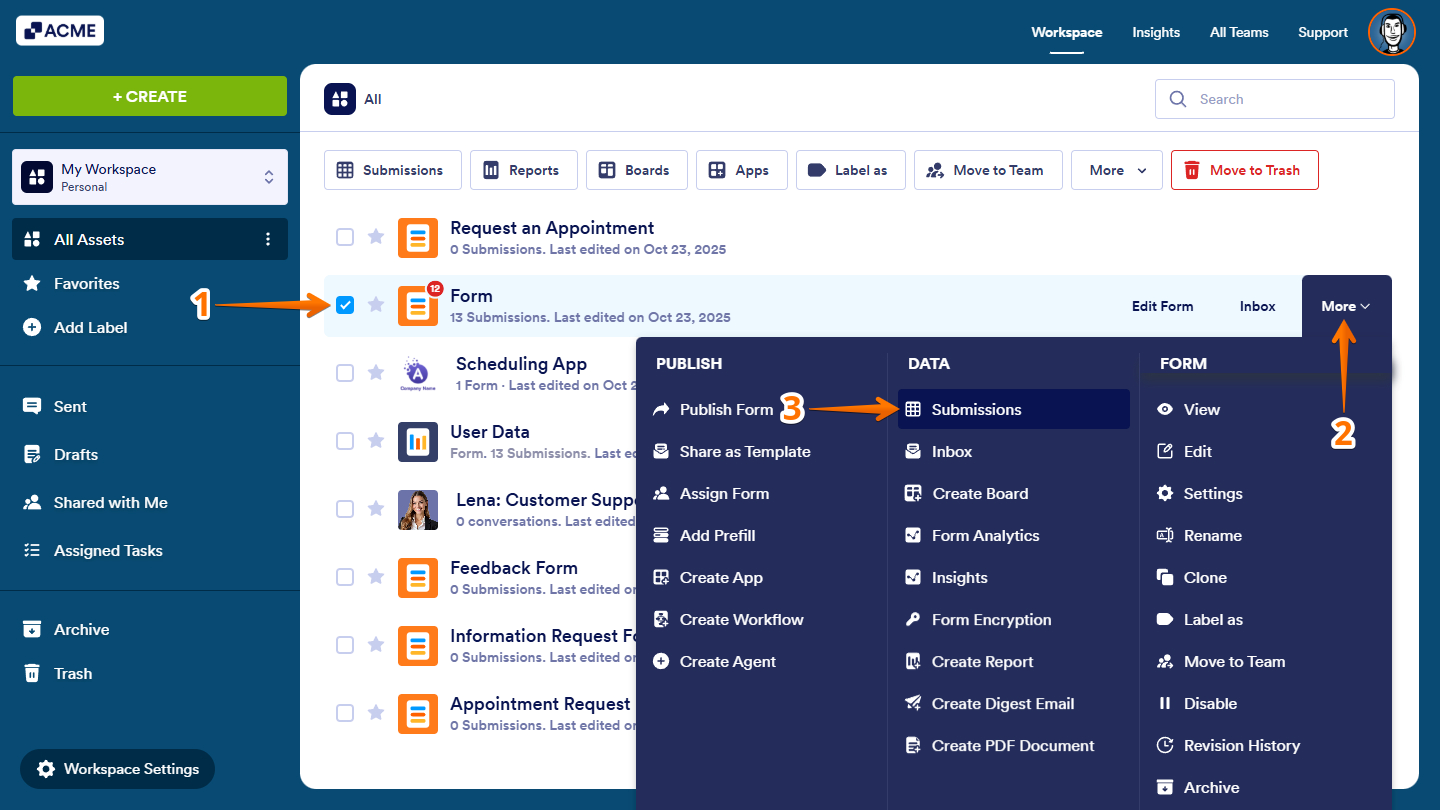The height and width of the screenshot is (810, 1440).
Task: Click the green Create button
Action: point(150,96)
